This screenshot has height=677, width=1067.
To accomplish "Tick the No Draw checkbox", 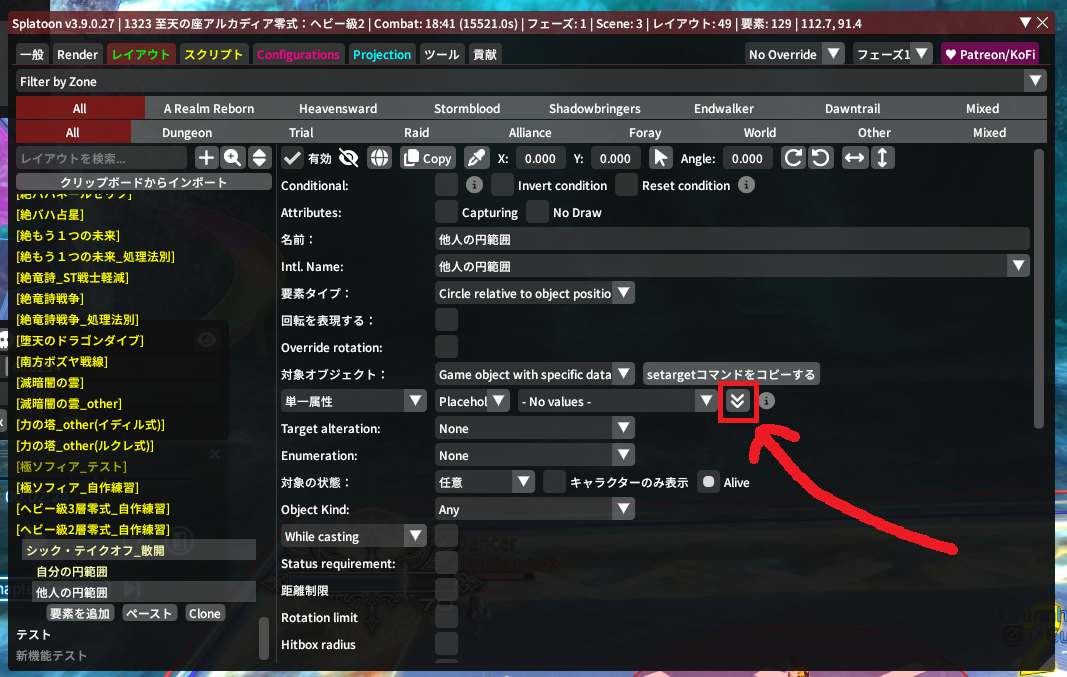I will point(538,212).
